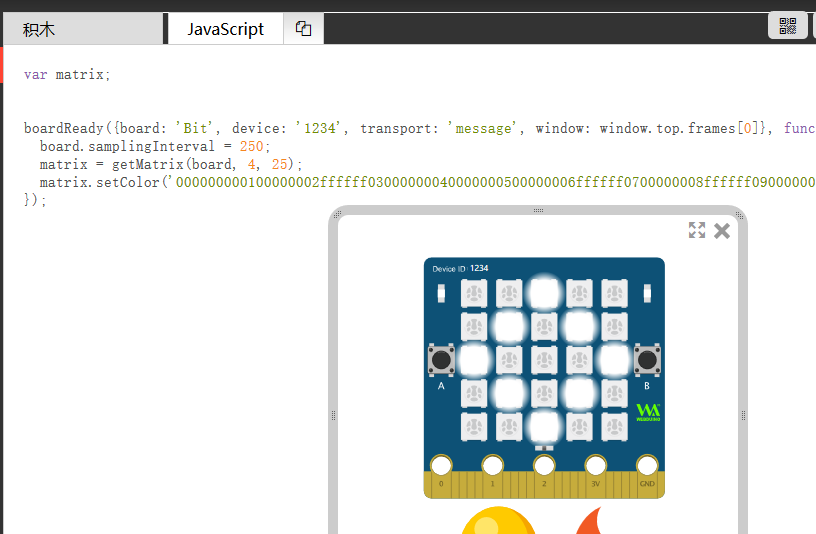
Task: Click the lit LED in bottom row center
Action: pos(544,427)
